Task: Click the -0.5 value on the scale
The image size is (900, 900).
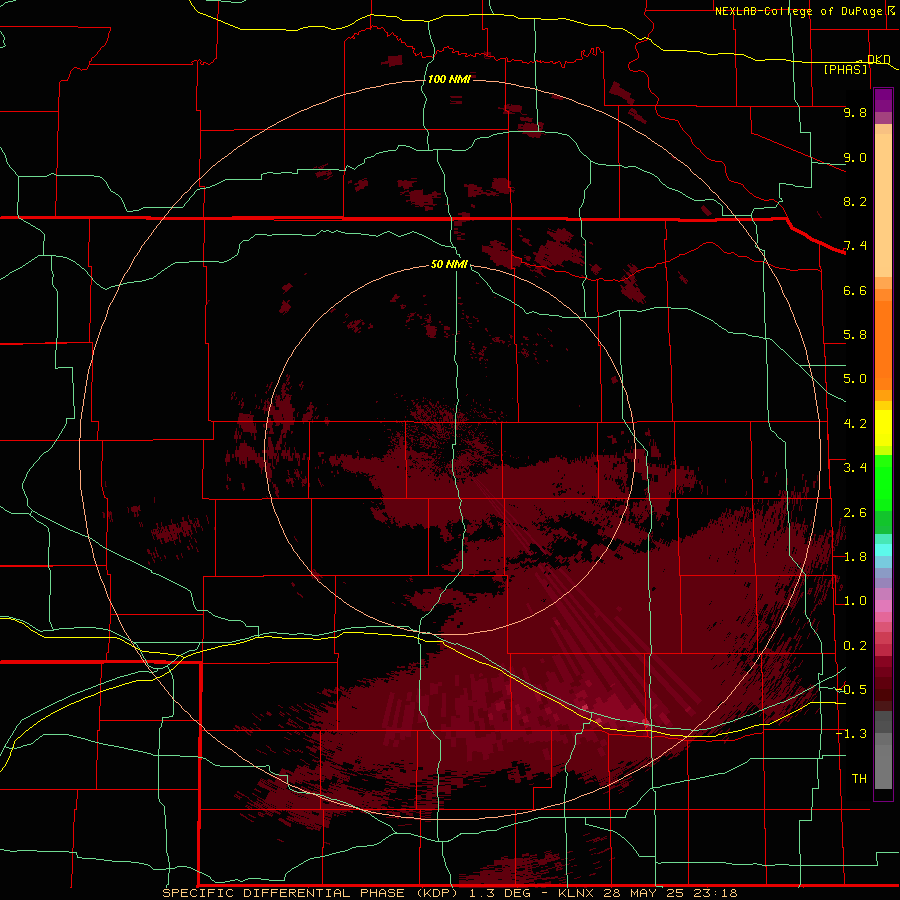Action: pos(851,690)
